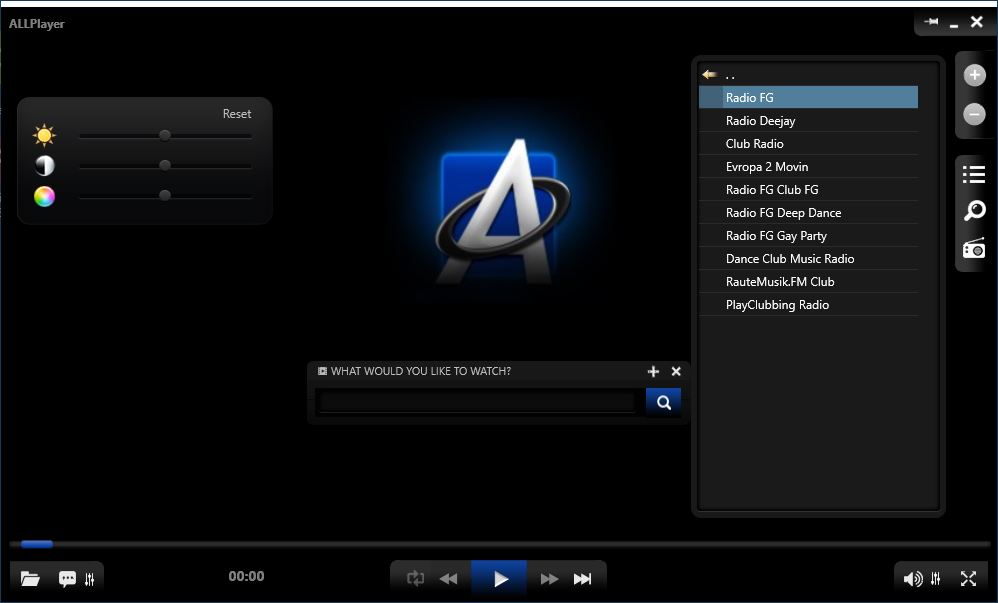Image resolution: width=998 pixels, height=603 pixels.
Task: Click the color wheel saturation icon
Action: click(x=45, y=196)
